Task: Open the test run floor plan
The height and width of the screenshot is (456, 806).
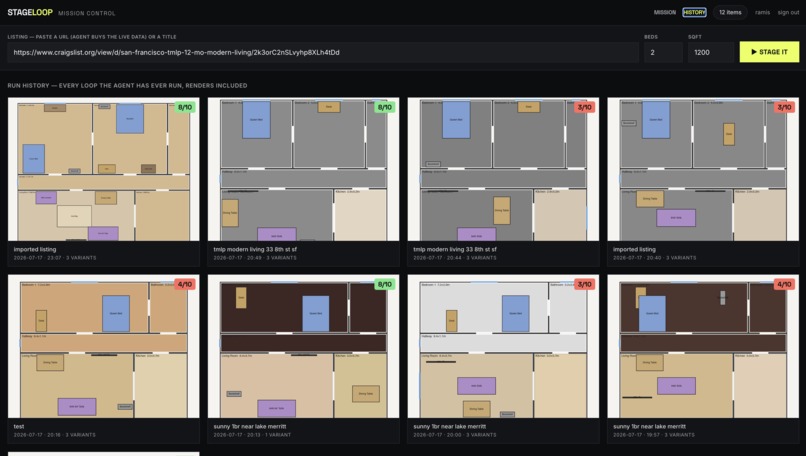Action: tap(103, 346)
